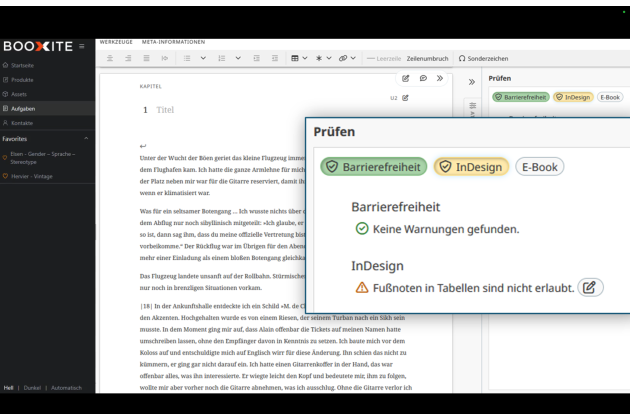Click the green checkmark beside Keine Warnungen gefunden
Image resolution: width=630 pixels, height=420 pixels.
362,229
